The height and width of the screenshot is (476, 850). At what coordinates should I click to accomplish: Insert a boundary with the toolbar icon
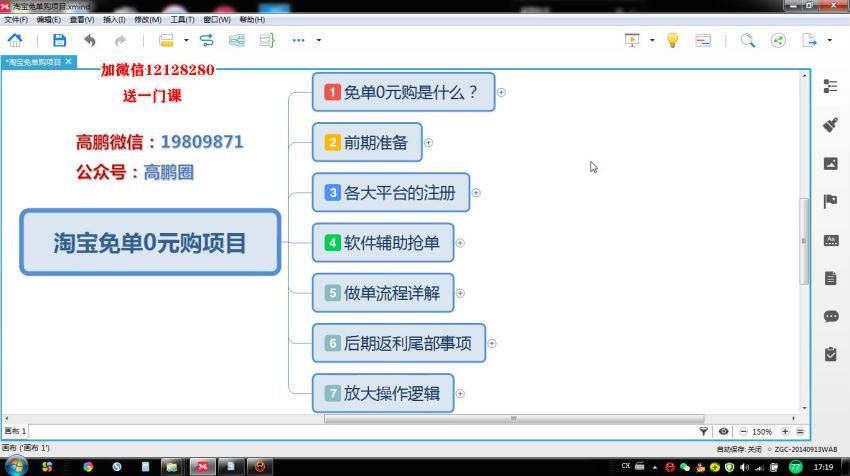[237, 40]
